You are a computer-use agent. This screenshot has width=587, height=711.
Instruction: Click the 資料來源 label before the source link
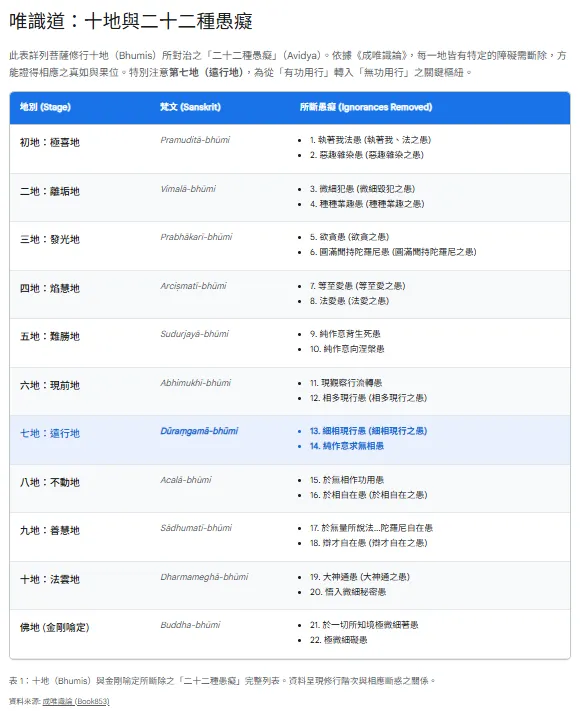point(25,701)
